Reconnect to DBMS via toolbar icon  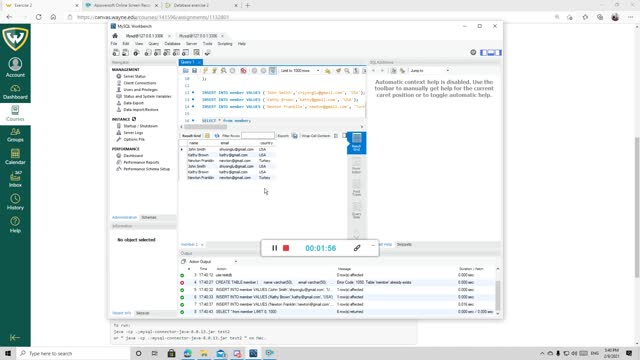point(207,53)
